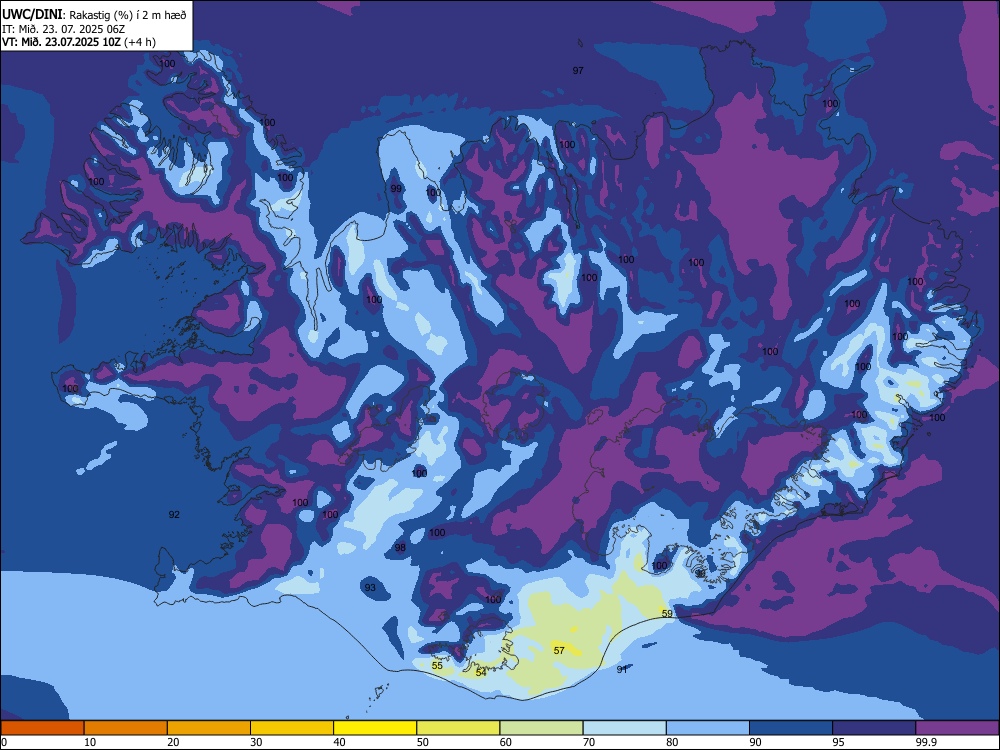Select the legend scale label "80"

pyautogui.click(x=672, y=742)
